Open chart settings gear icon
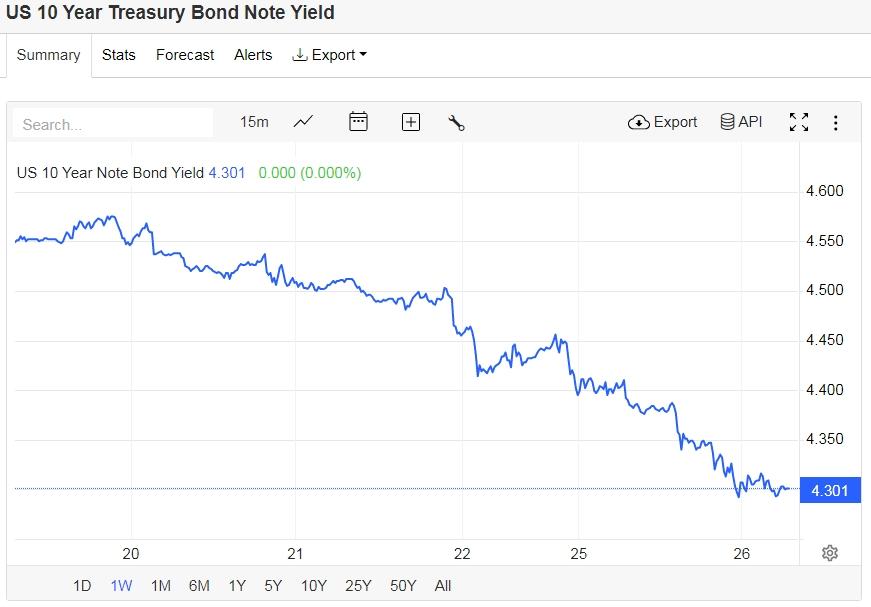The height and width of the screenshot is (607, 871). (x=829, y=553)
